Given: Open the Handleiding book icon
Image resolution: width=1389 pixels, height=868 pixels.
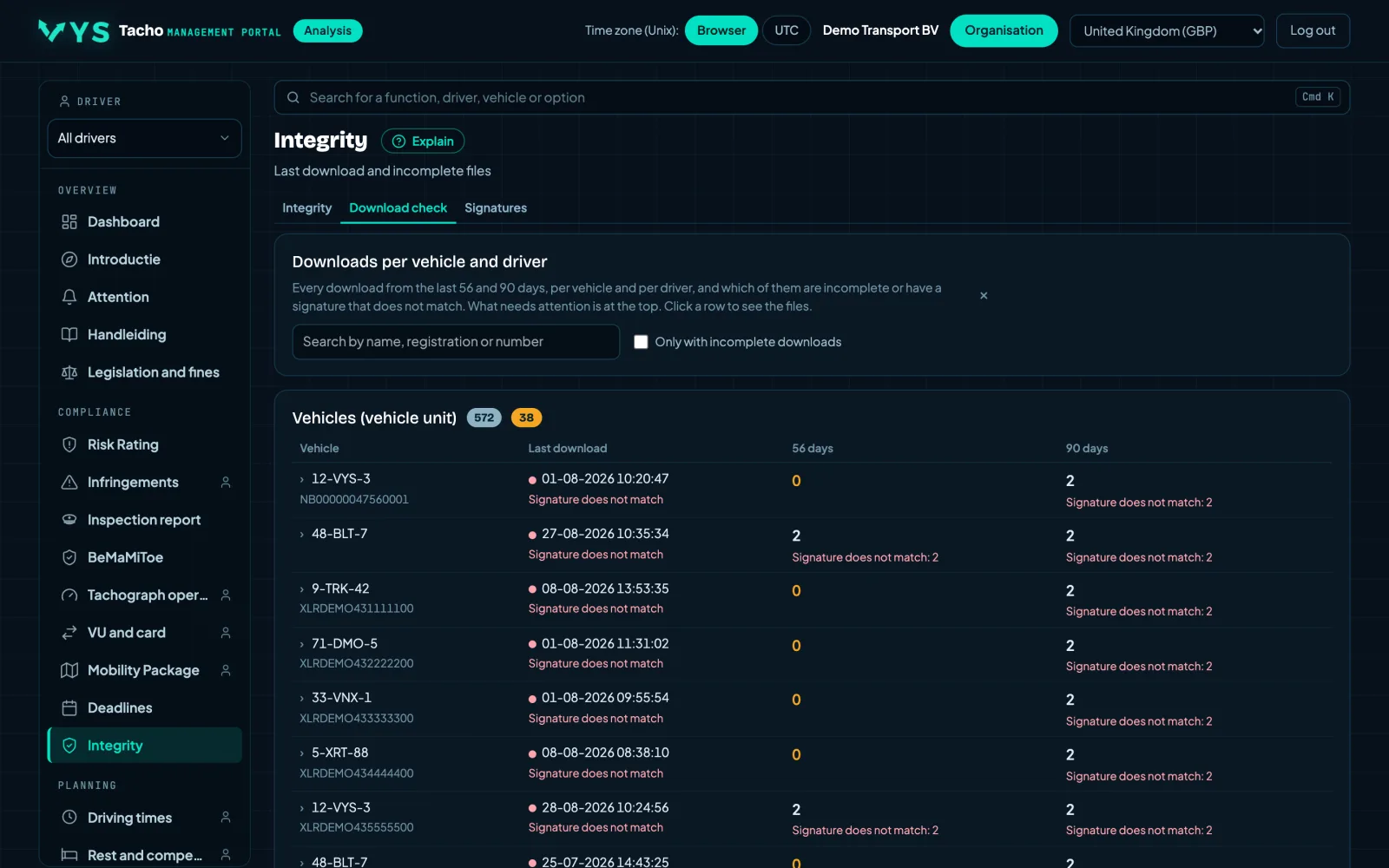Looking at the screenshot, I should [69, 334].
